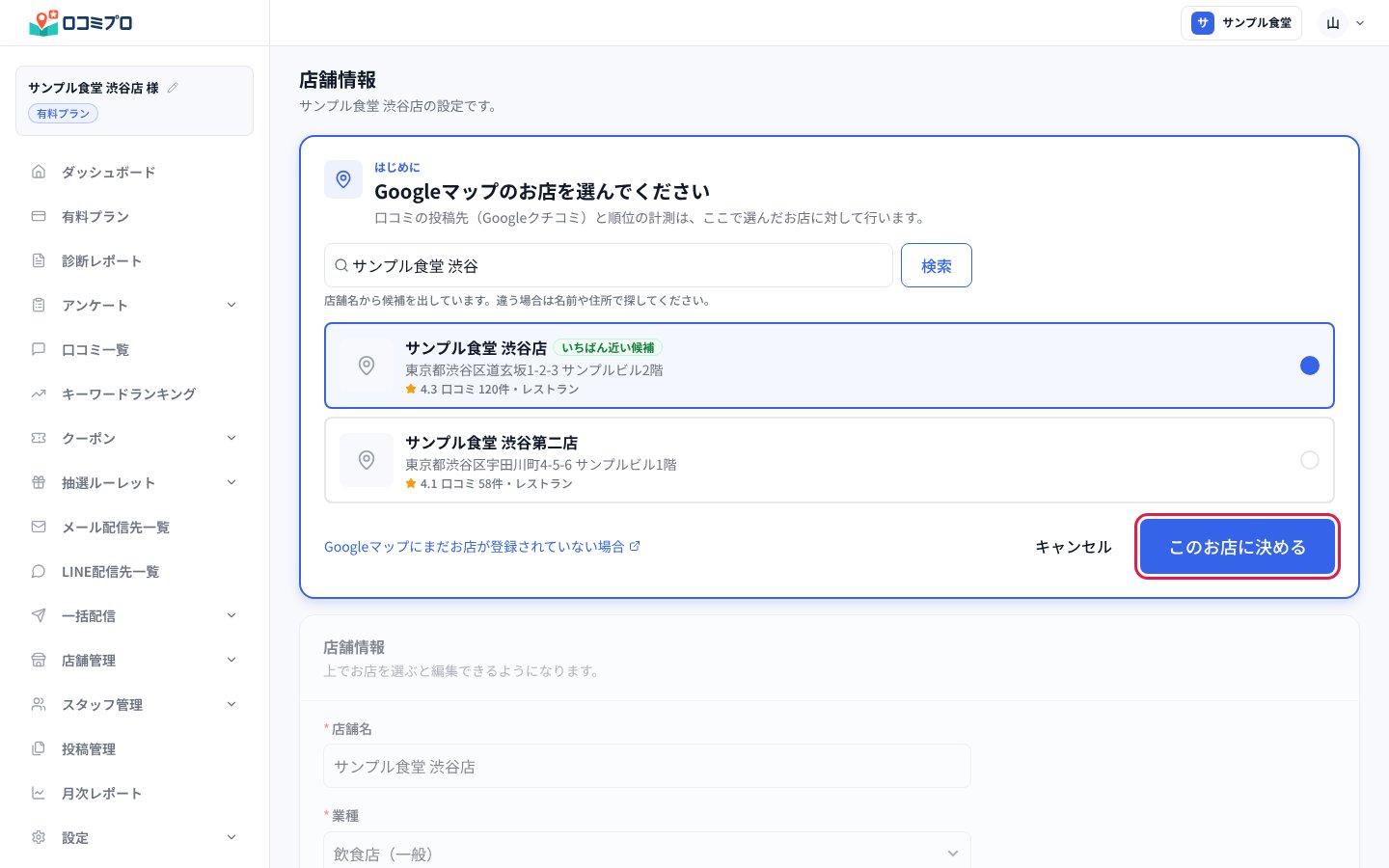
Task: Expand the 設定 submenu chevron
Action: (x=231, y=837)
